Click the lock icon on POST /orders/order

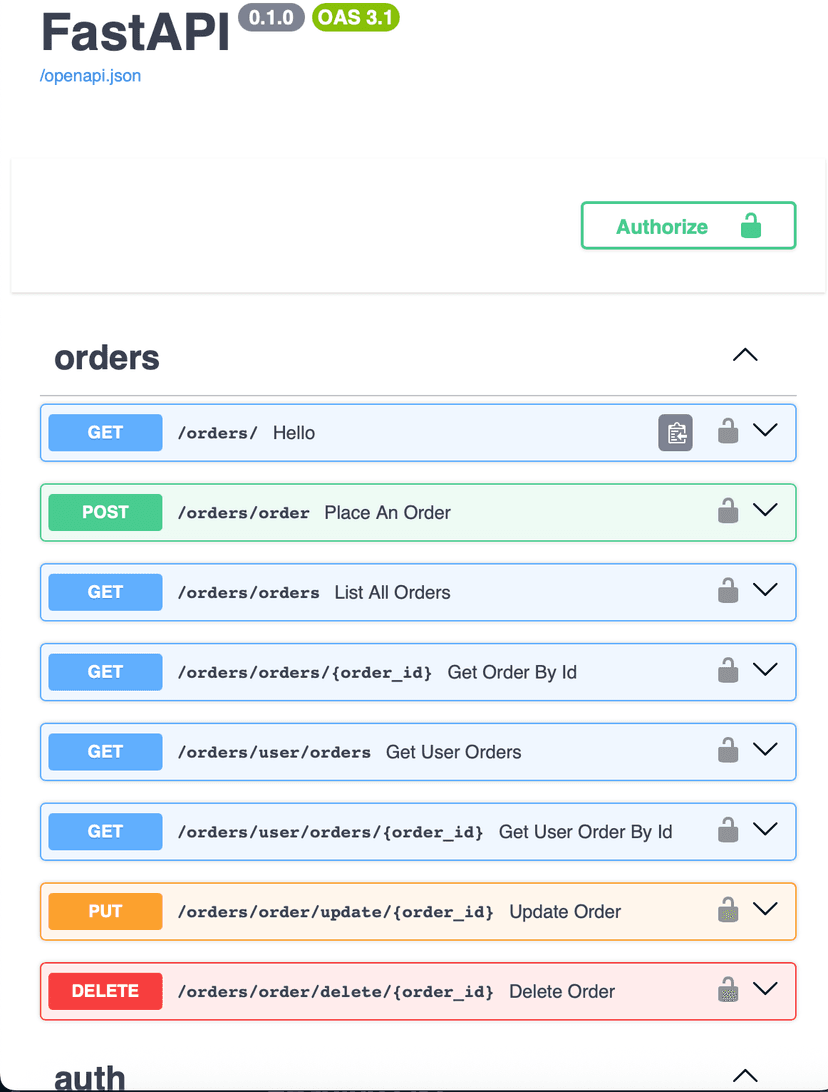tap(727, 511)
